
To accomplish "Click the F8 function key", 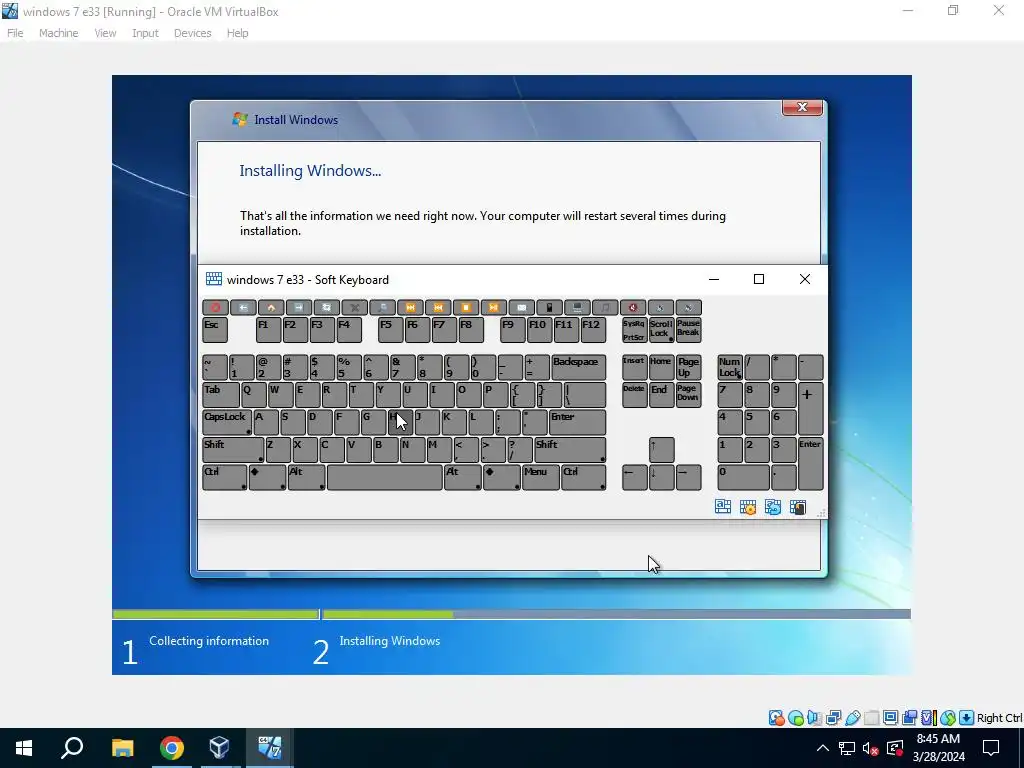I will point(471,330).
